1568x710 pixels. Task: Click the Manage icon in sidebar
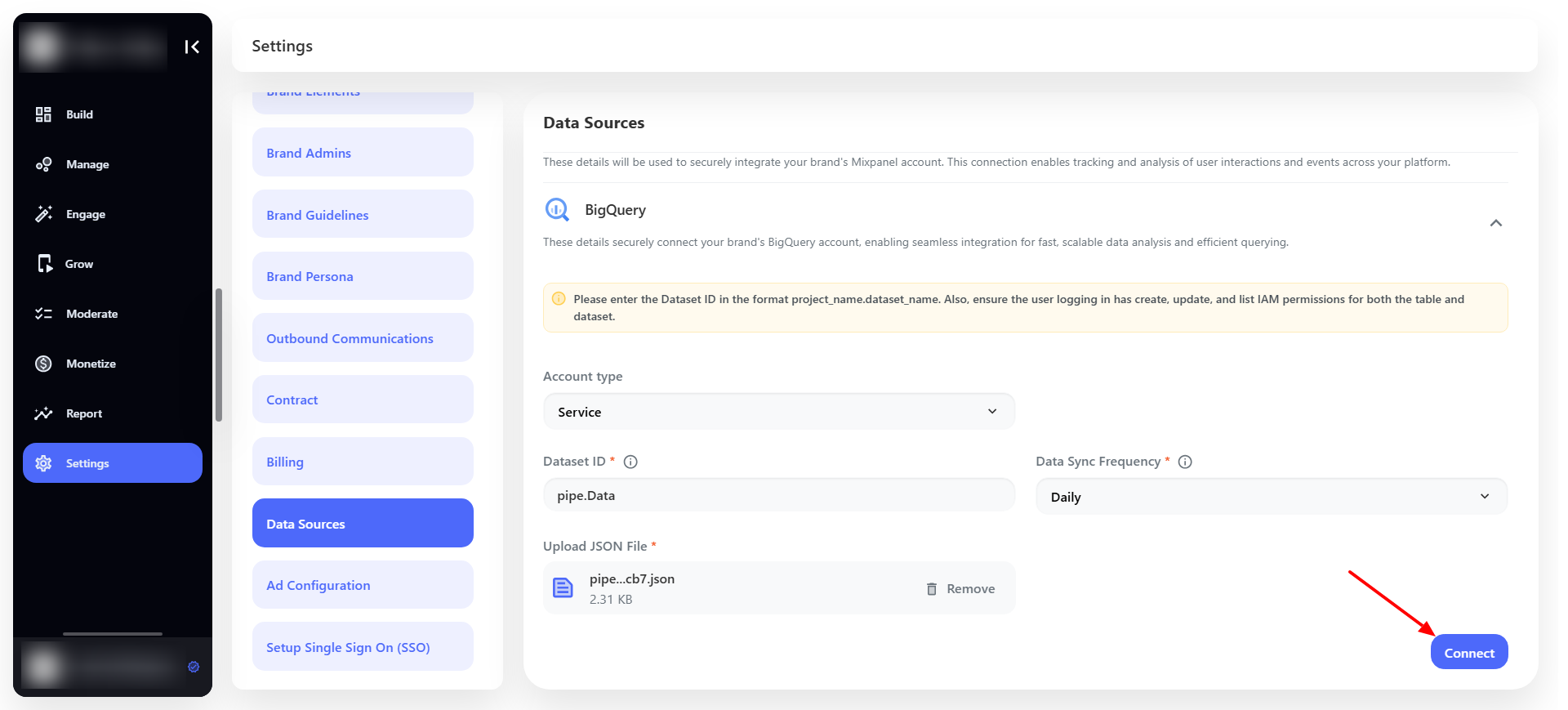click(43, 164)
